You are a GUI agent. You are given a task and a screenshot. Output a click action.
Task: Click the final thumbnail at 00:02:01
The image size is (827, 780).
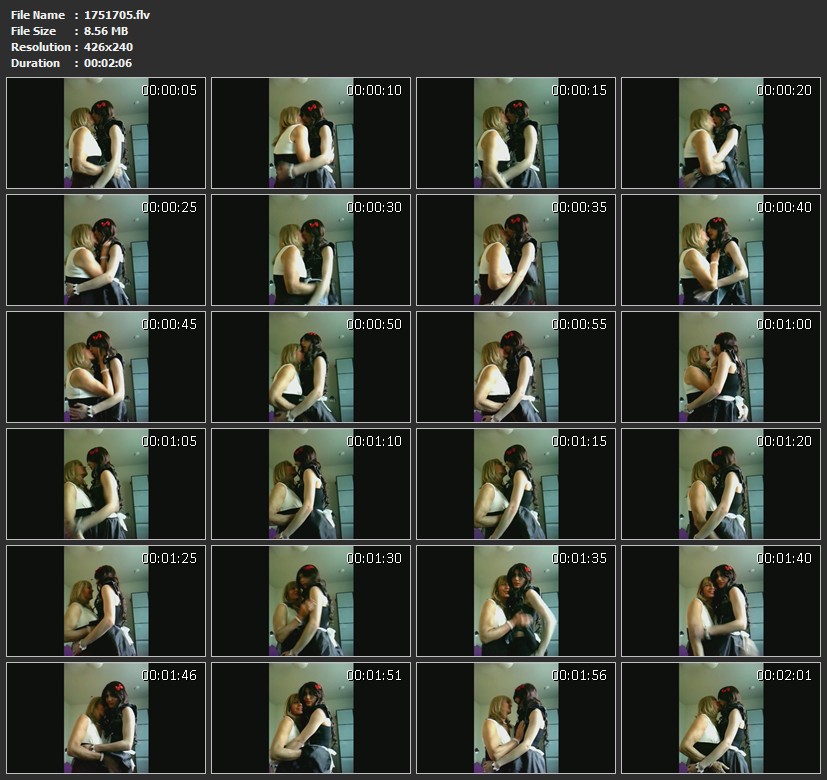tap(721, 718)
